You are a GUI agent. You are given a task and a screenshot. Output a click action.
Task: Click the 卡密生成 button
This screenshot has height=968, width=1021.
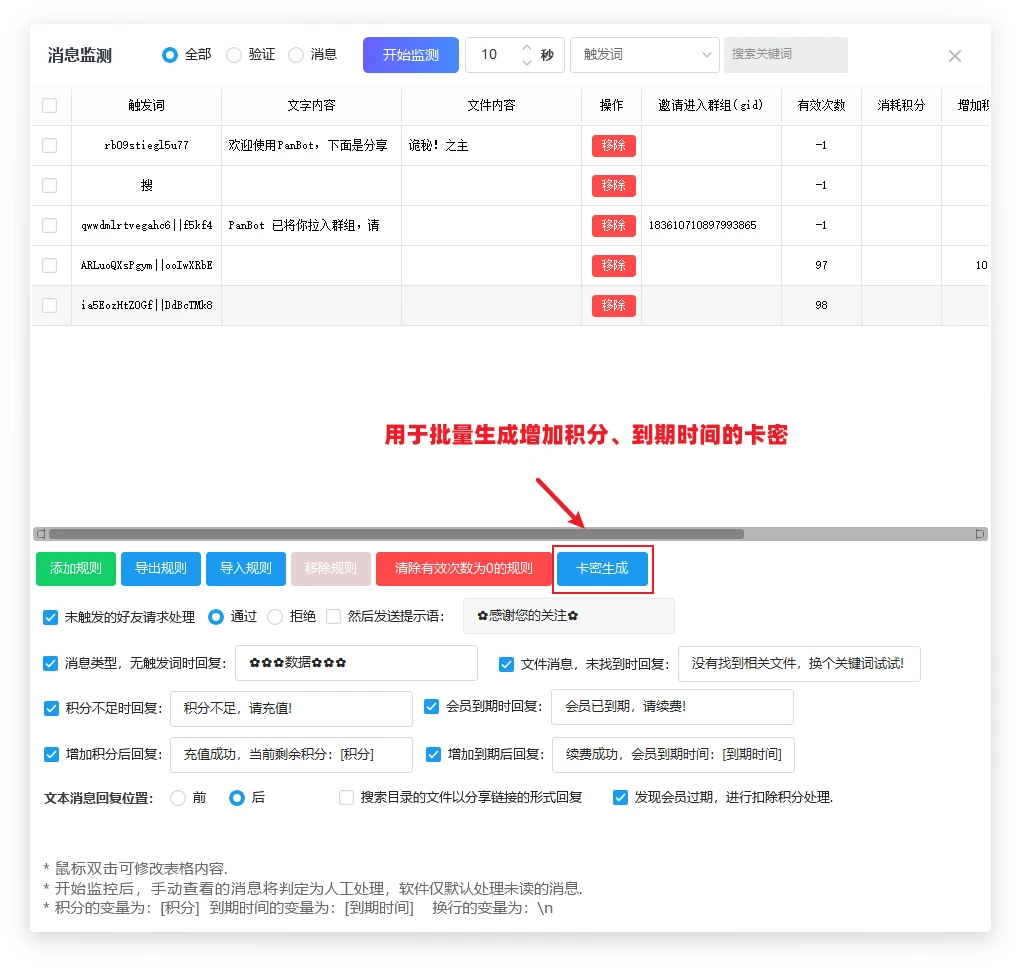click(x=602, y=569)
